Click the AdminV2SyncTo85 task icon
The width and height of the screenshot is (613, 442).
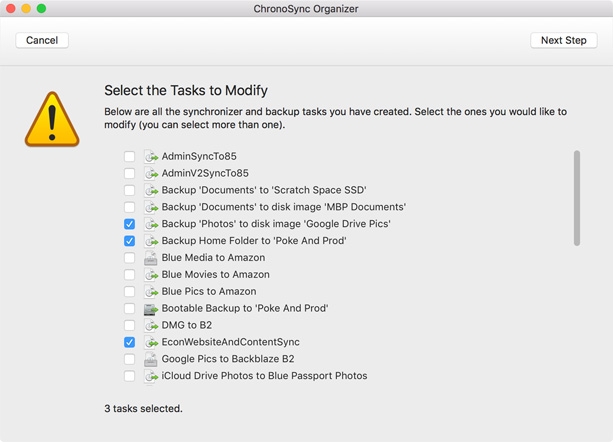151,173
